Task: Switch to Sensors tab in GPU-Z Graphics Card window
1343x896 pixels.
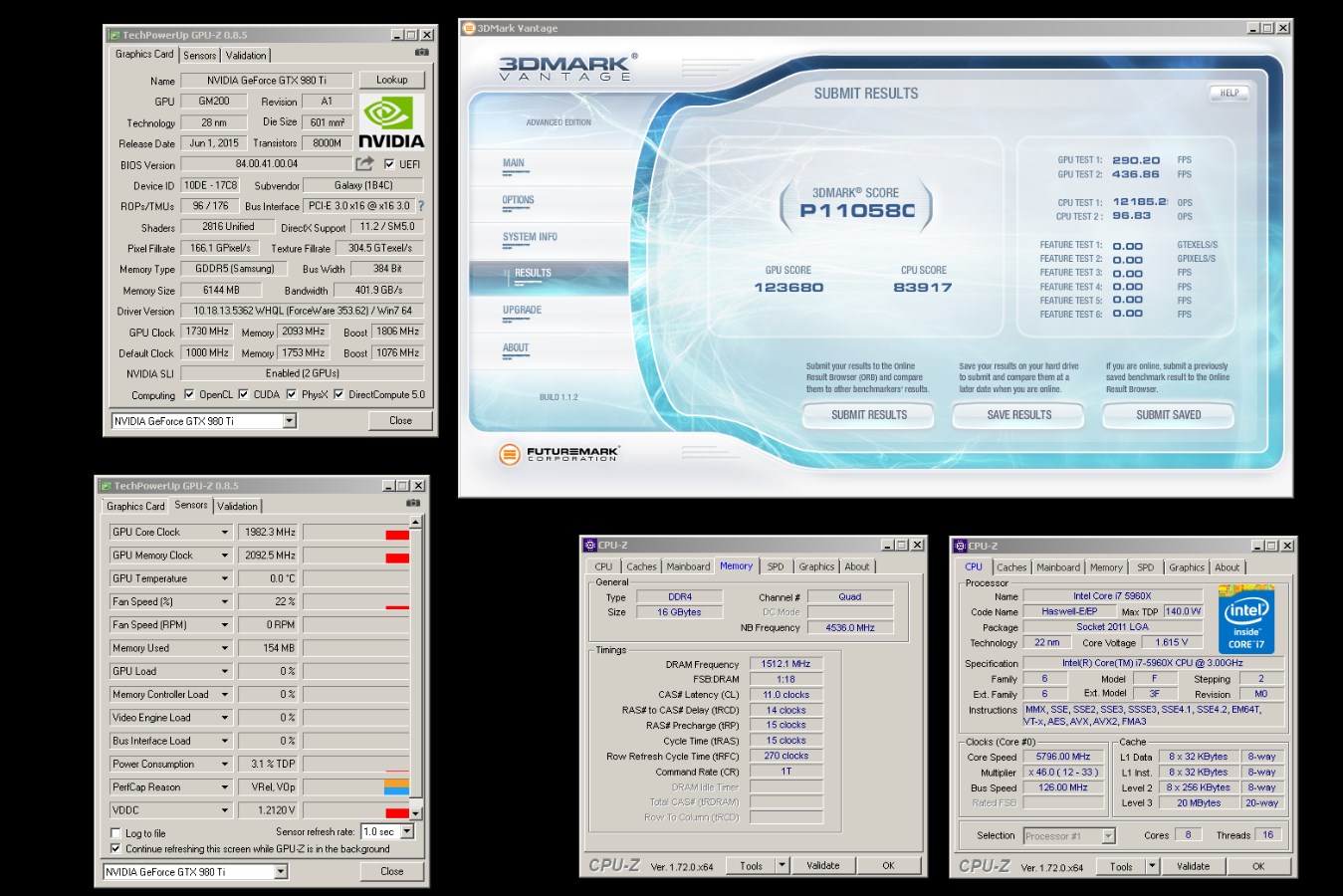Action: 199,56
